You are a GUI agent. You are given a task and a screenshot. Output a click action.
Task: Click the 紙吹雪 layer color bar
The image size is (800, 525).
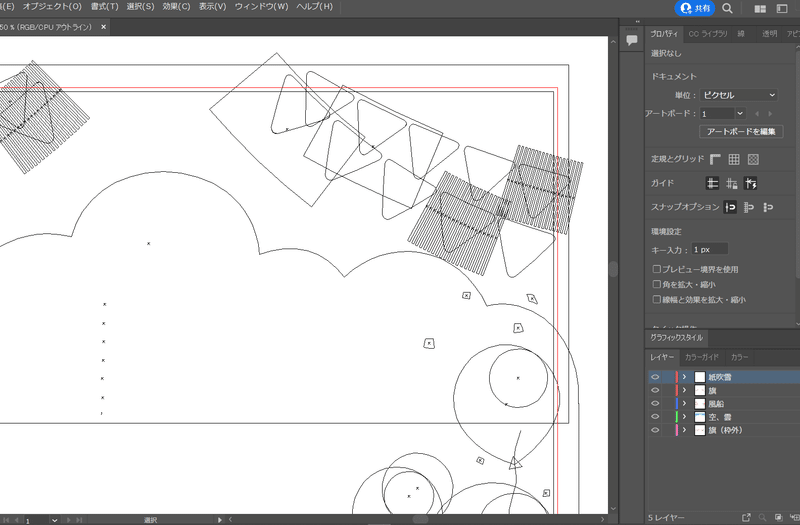pos(677,377)
